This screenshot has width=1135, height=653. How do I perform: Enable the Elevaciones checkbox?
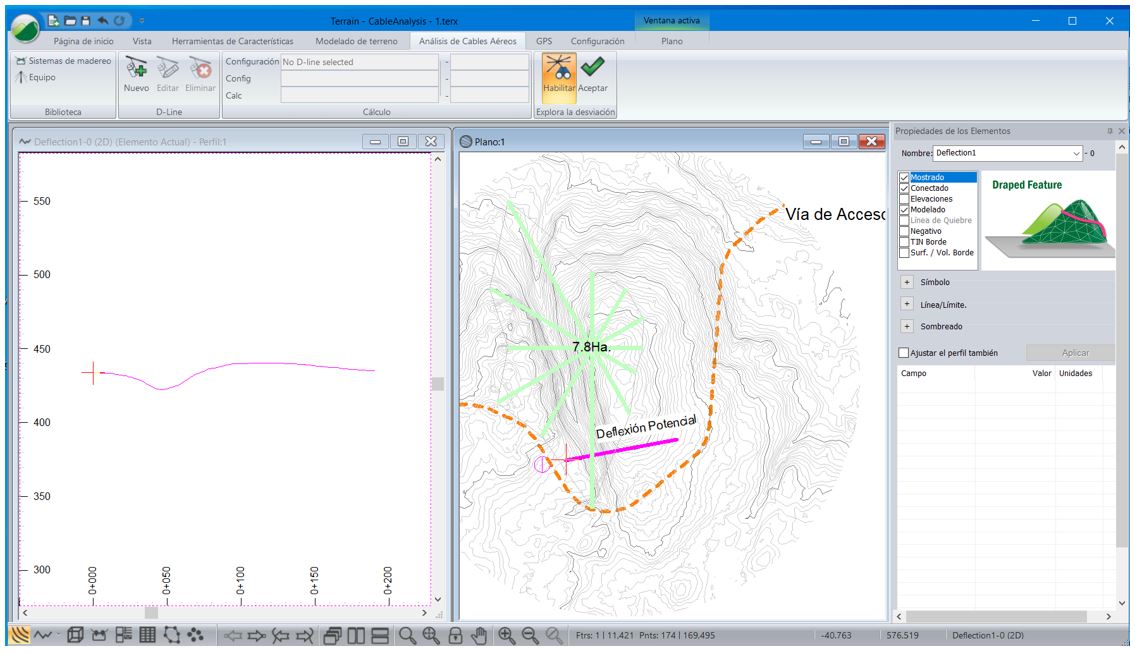(905, 199)
